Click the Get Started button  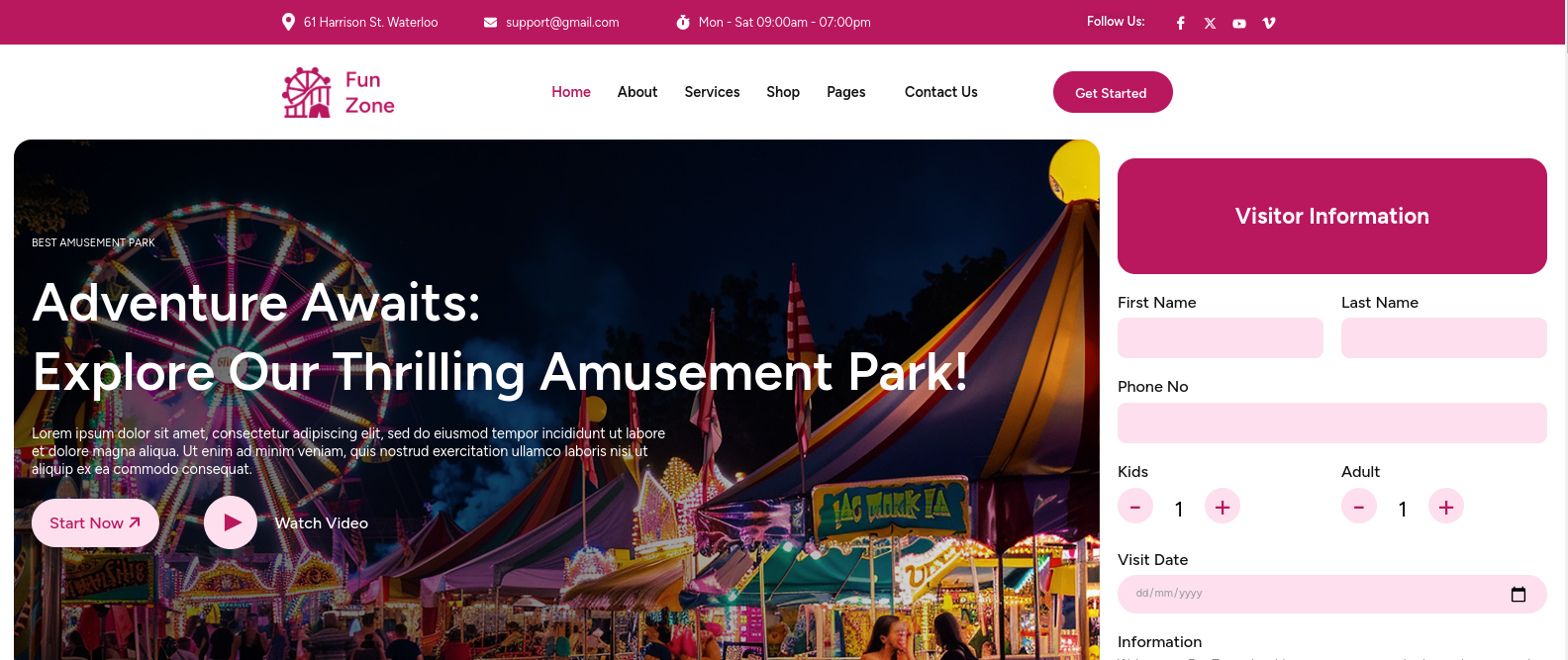click(1113, 92)
